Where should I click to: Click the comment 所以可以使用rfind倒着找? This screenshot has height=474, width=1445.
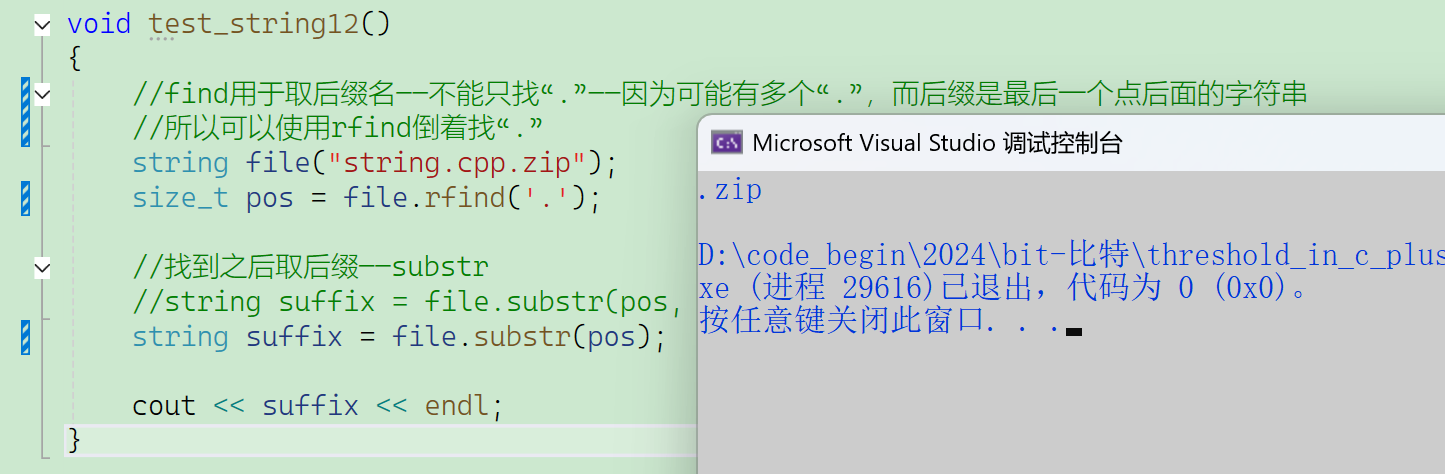point(338,129)
